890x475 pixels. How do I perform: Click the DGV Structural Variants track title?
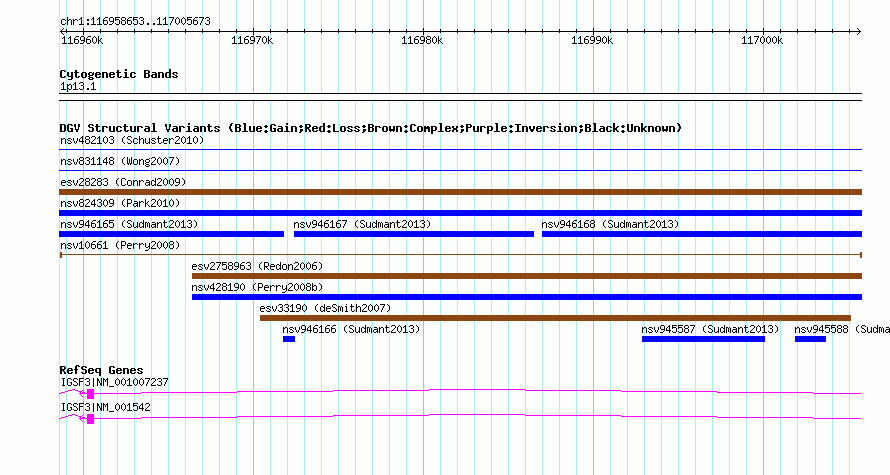coord(370,128)
